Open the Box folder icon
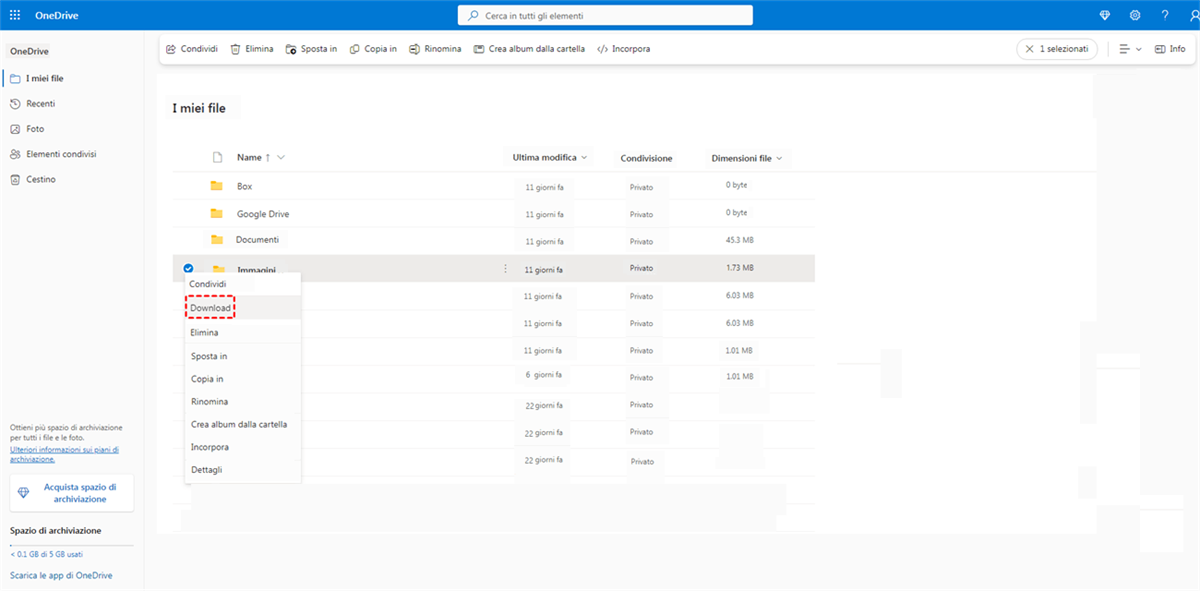 pos(217,186)
